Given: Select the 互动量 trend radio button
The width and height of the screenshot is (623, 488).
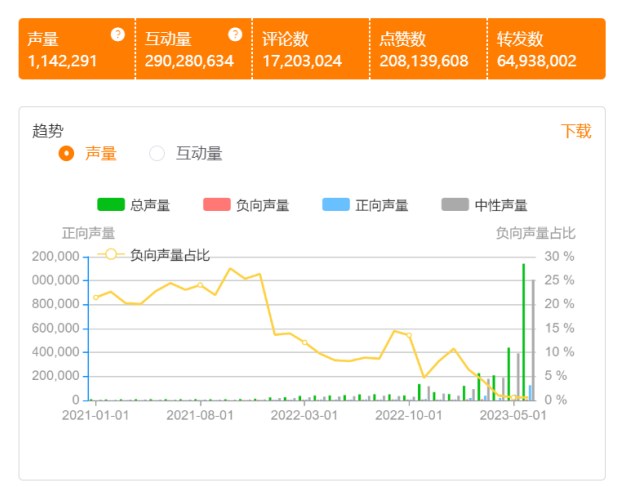Looking at the screenshot, I should 157,153.
